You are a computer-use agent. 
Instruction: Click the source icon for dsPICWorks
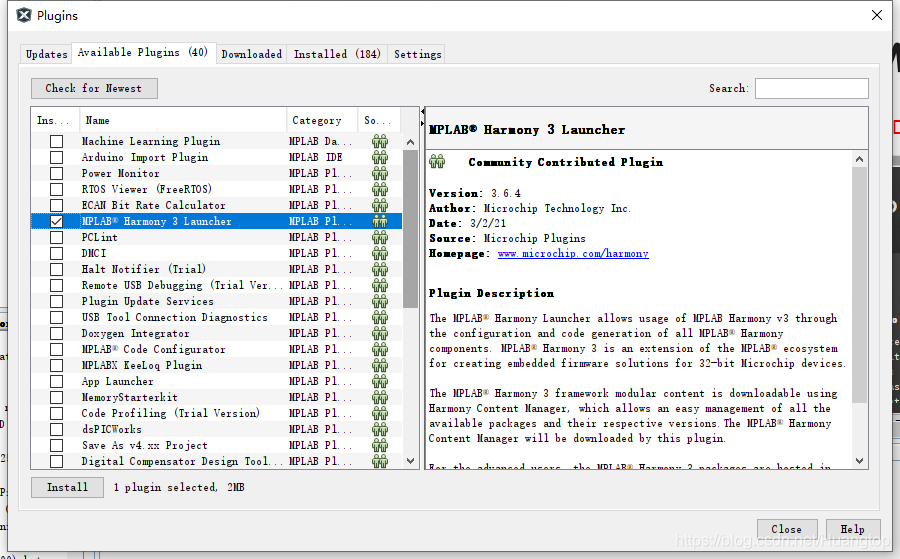[379, 429]
